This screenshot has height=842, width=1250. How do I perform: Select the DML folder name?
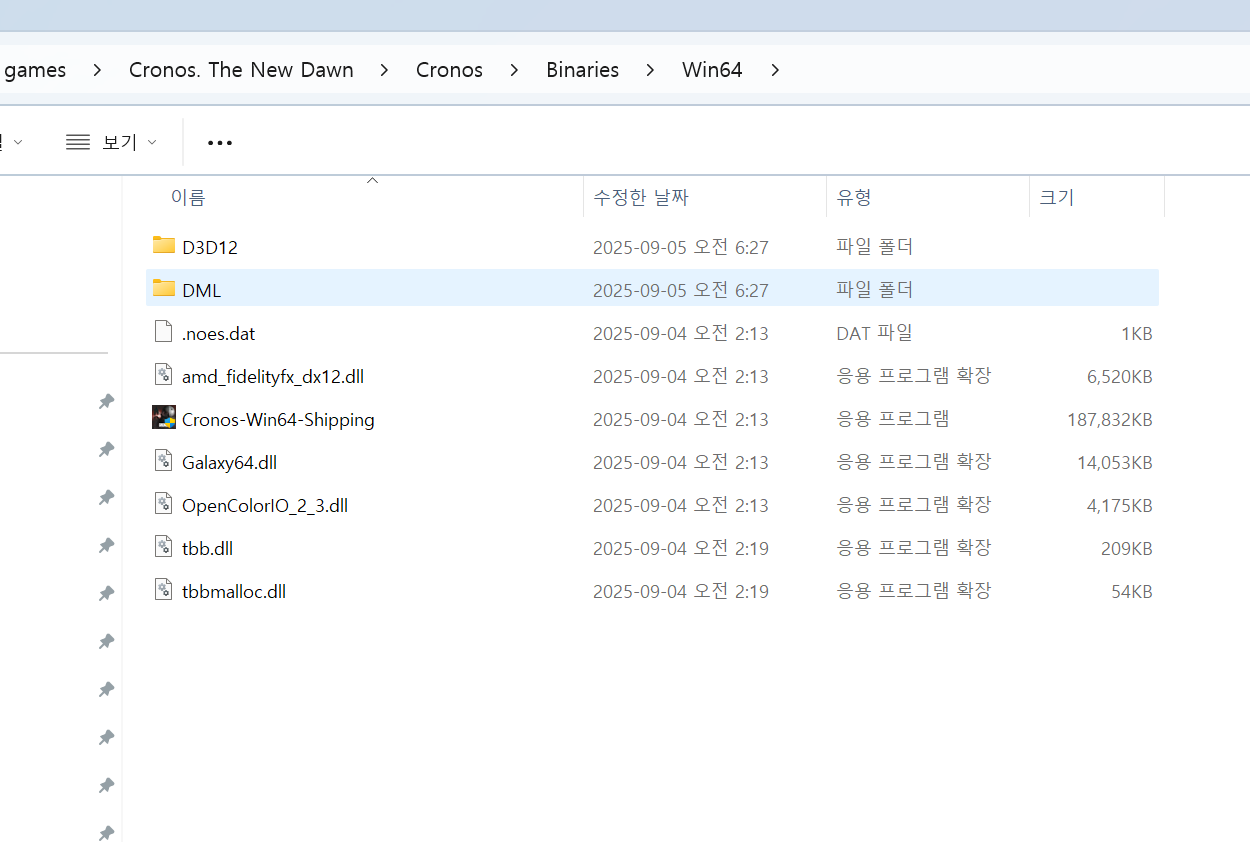pos(201,290)
